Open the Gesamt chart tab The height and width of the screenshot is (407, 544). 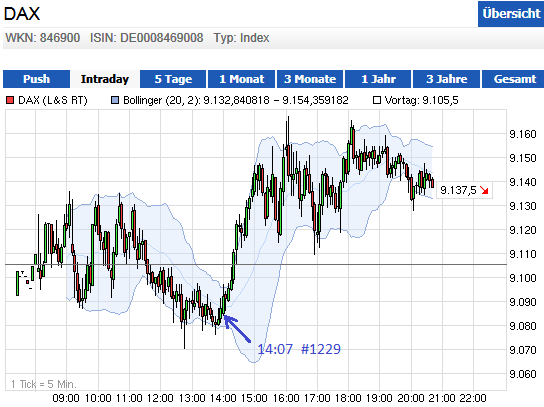[x=514, y=79]
